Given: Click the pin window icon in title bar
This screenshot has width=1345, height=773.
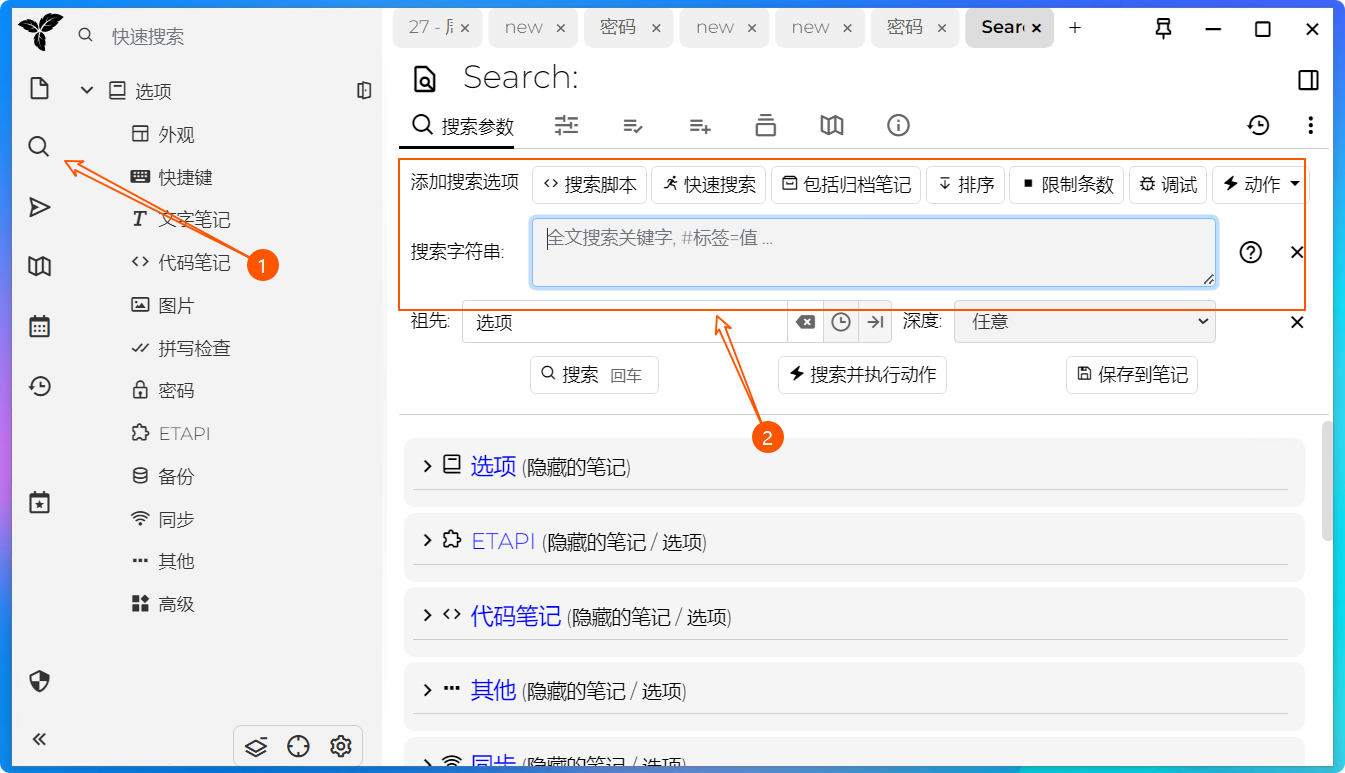Looking at the screenshot, I should coord(1164,28).
